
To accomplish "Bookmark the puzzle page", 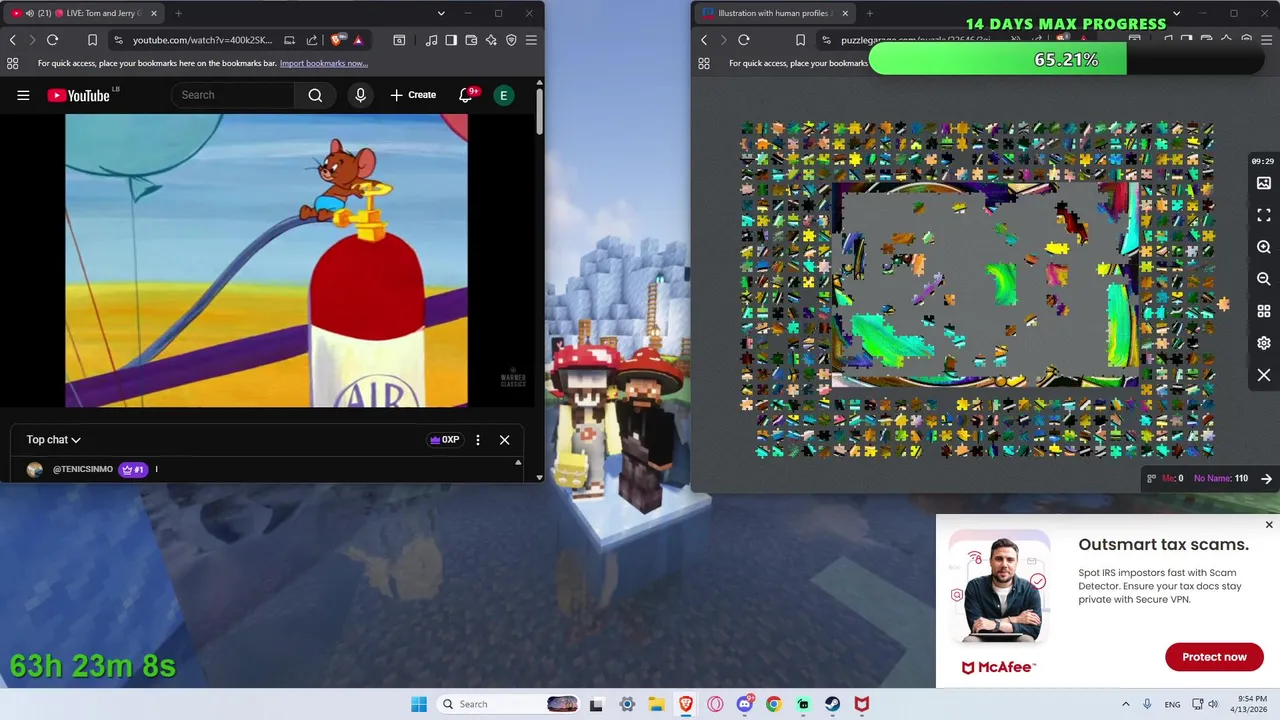I will click(800, 40).
